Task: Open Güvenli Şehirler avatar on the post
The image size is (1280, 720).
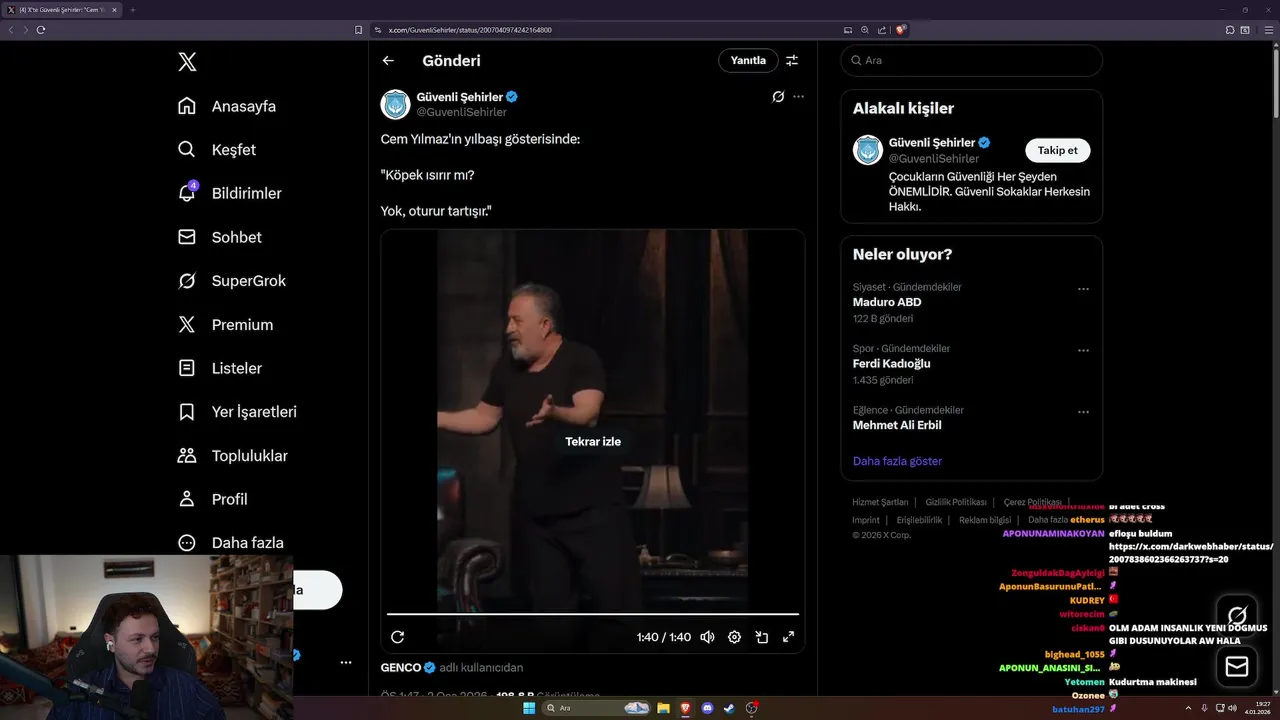Action: pos(396,104)
